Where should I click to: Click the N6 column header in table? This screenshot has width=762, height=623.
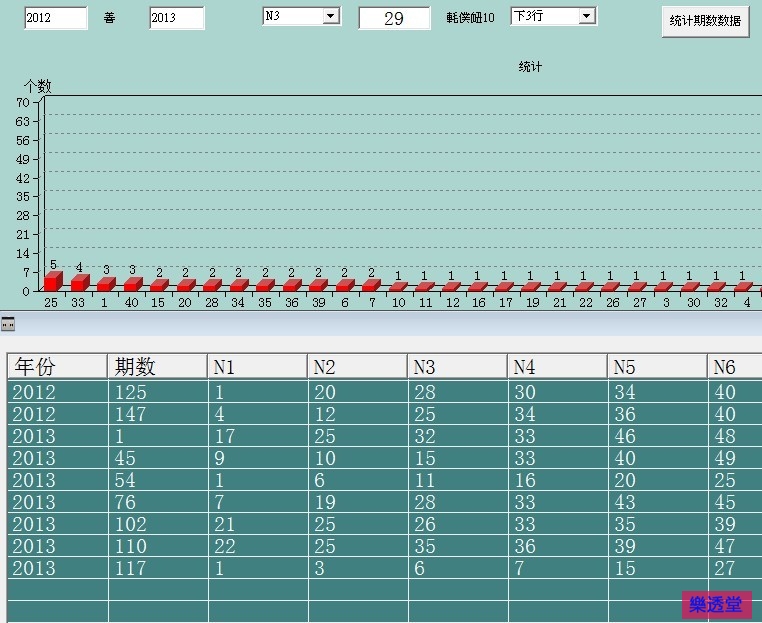click(x=734, y=367)
